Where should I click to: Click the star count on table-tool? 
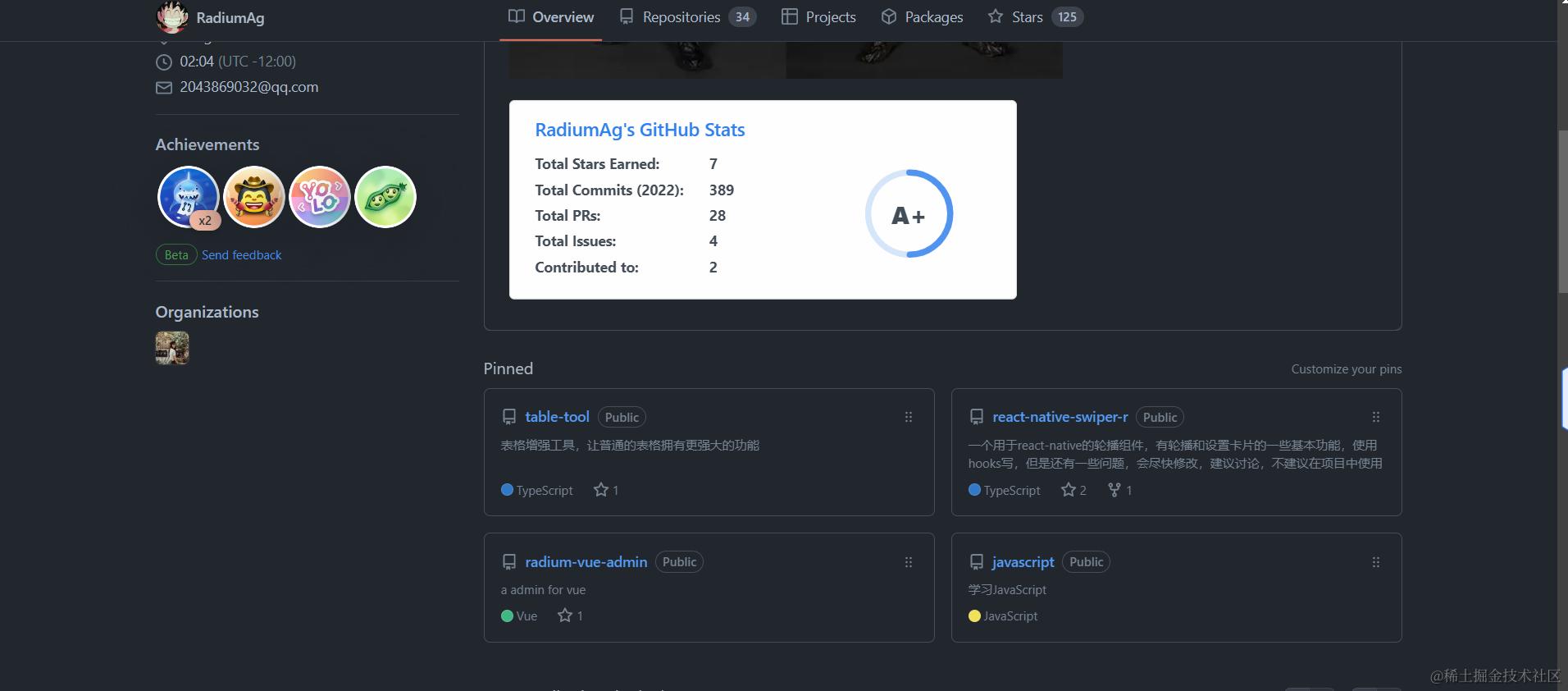[606, 490]
